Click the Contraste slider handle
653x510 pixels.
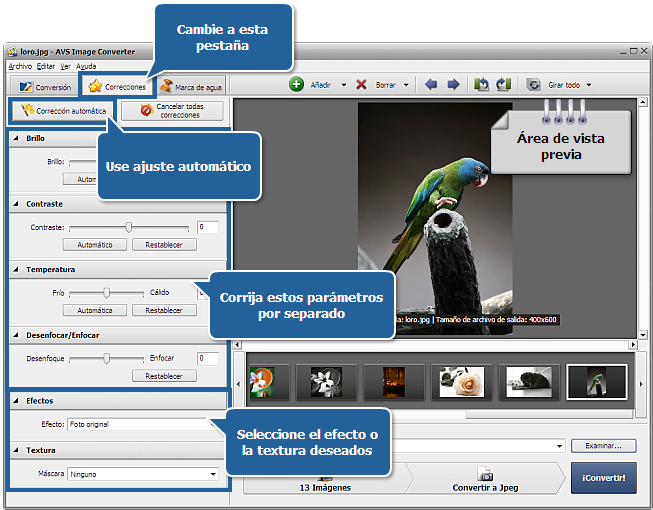point(129,227)
